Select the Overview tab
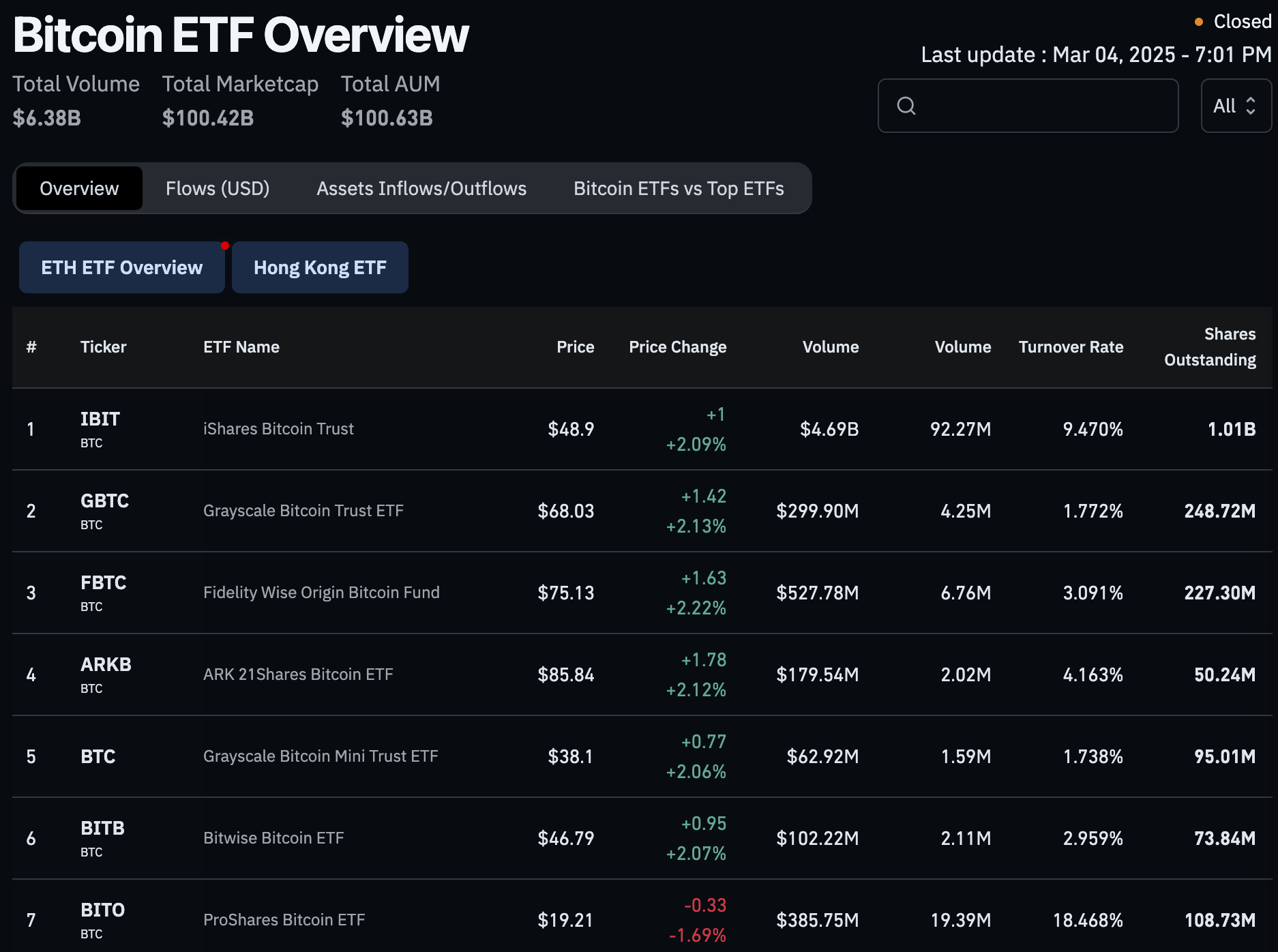1278x952 pixels. point(79,188)
